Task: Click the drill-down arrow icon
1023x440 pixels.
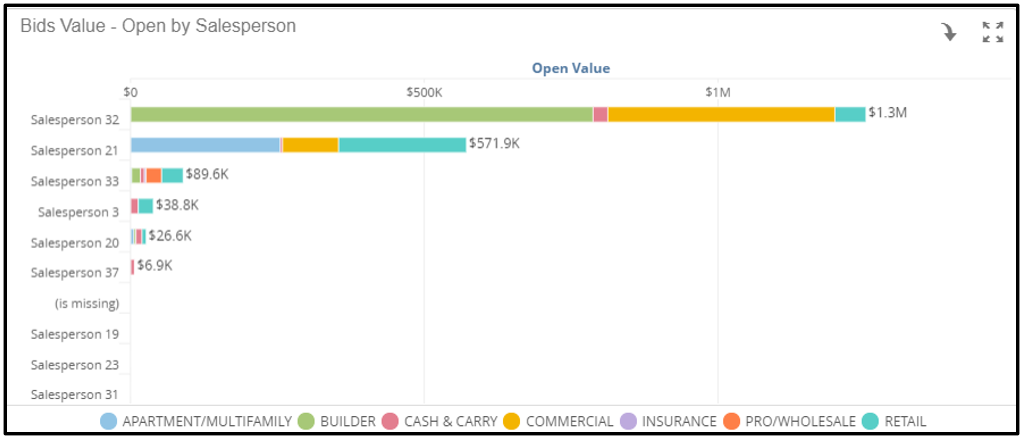Action: pos(949,33)
